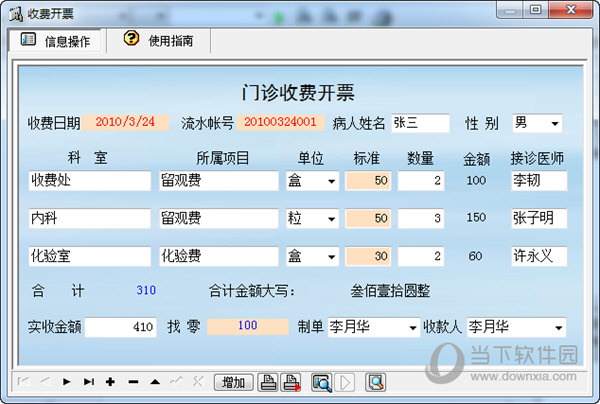Viewport: 600px width, 404px height.
Task: Click the grayed play triangle button
Action: click(345, 382)
